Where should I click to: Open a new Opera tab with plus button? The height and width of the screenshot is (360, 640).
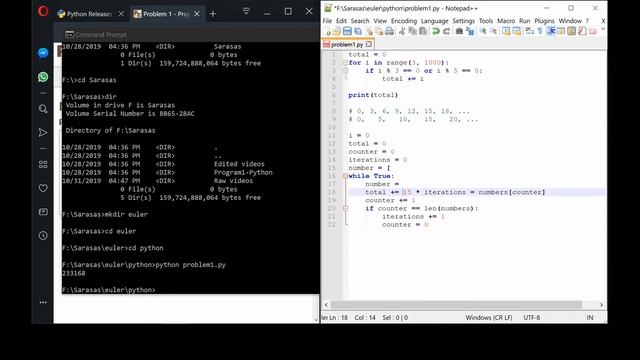click(x=213, y=14)
